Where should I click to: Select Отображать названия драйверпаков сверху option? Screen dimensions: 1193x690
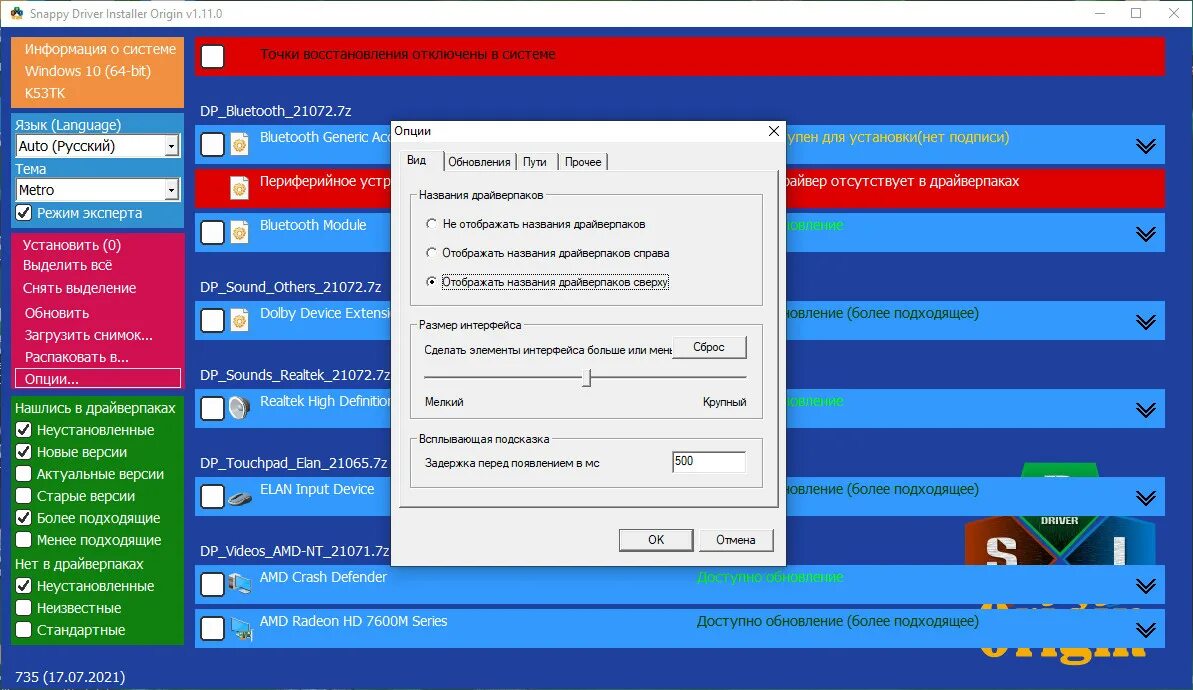click(x=431, y=281)
